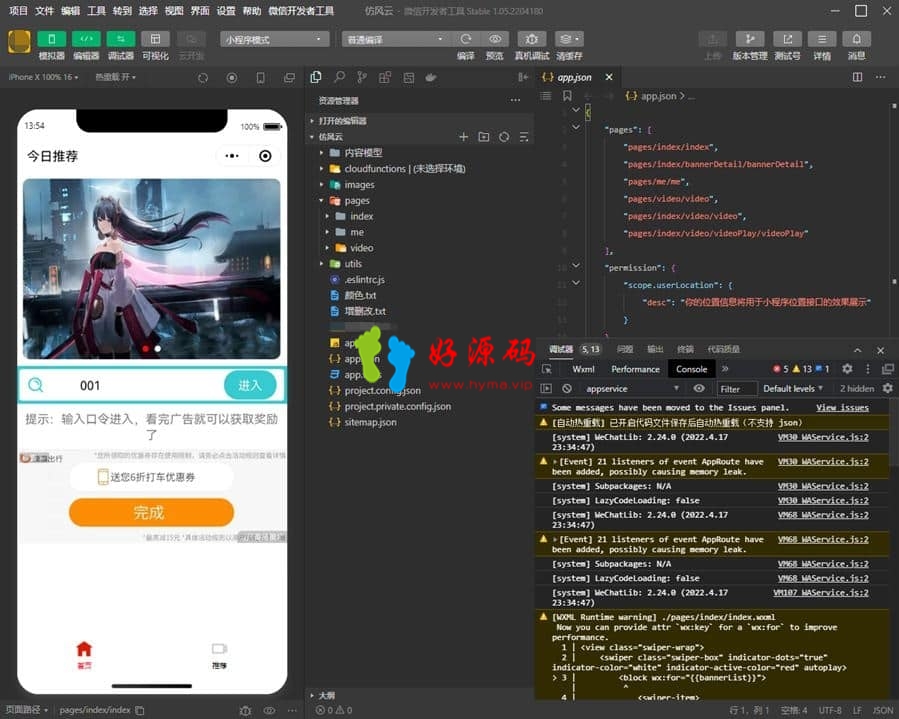Open version management

tap(750, 39)
